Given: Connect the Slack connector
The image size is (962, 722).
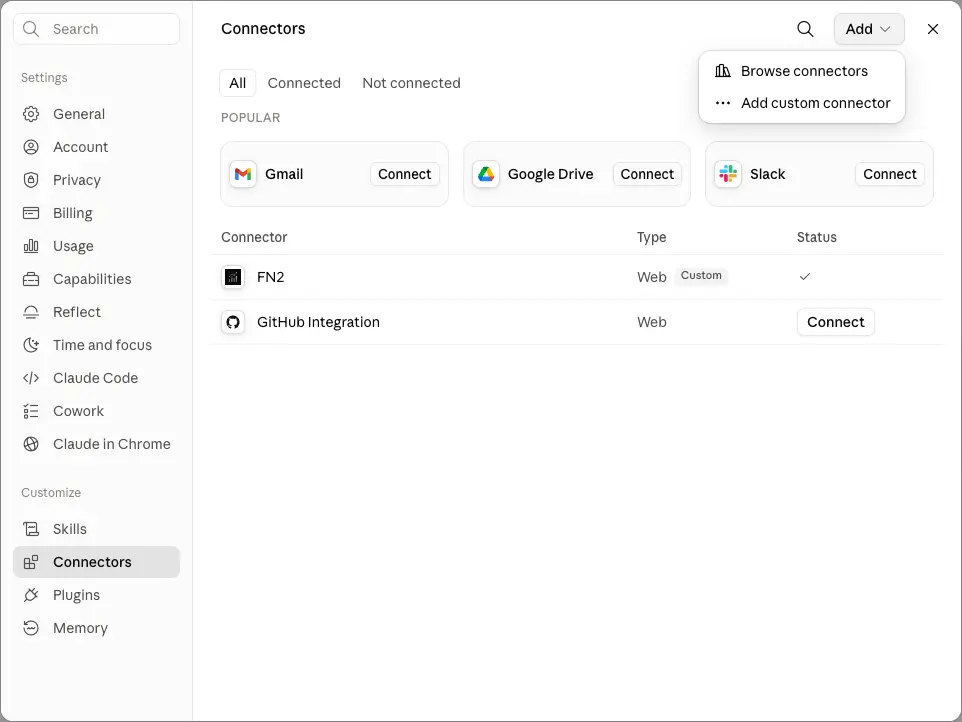Looking at the screenshot, I should (890, 174).
